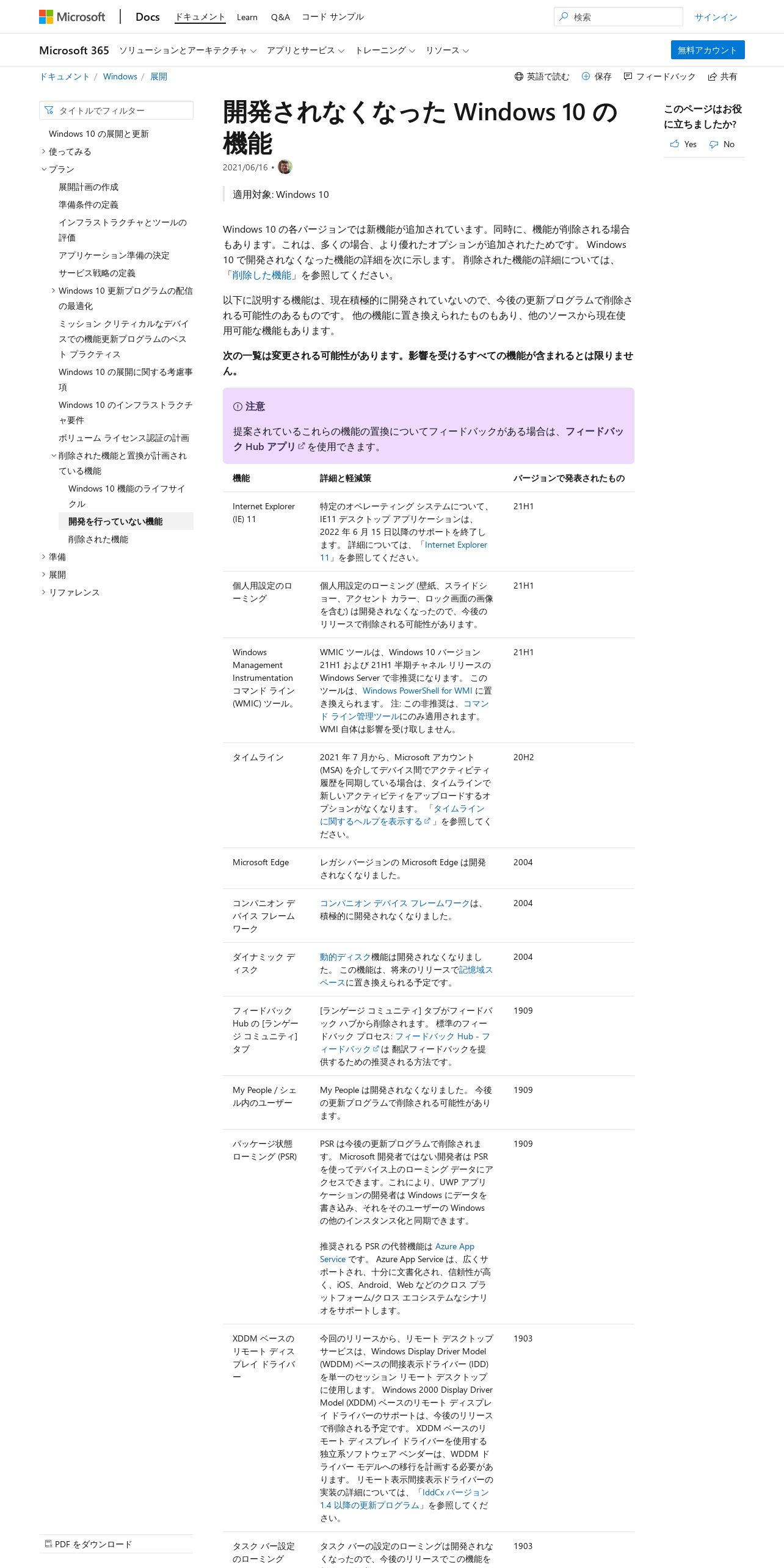This screenshot has height=1568, width=784.
Task: Open Windows PowerShell for WMI link
Action: [418, 691]
